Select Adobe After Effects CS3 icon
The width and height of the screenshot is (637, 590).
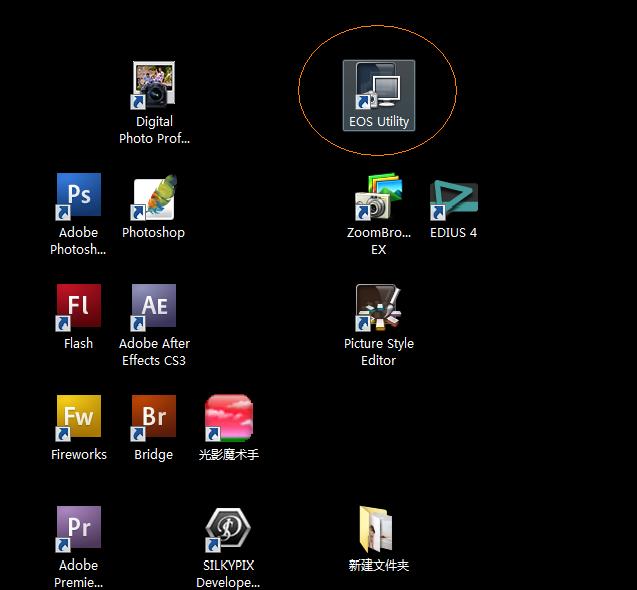pyautogui.click(x=154, y=308)
